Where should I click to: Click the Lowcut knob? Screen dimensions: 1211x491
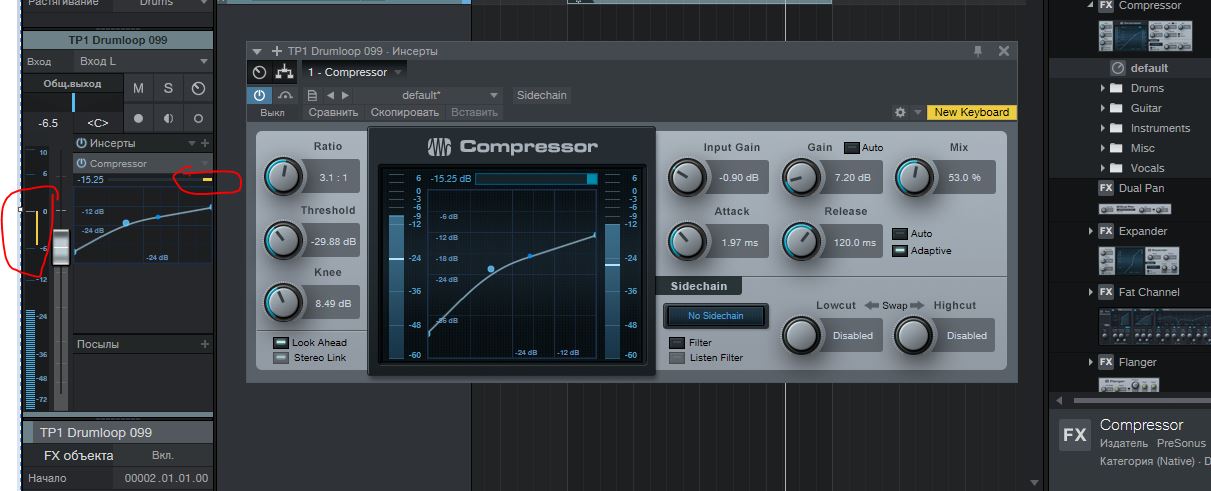click(x=801, y=336)
